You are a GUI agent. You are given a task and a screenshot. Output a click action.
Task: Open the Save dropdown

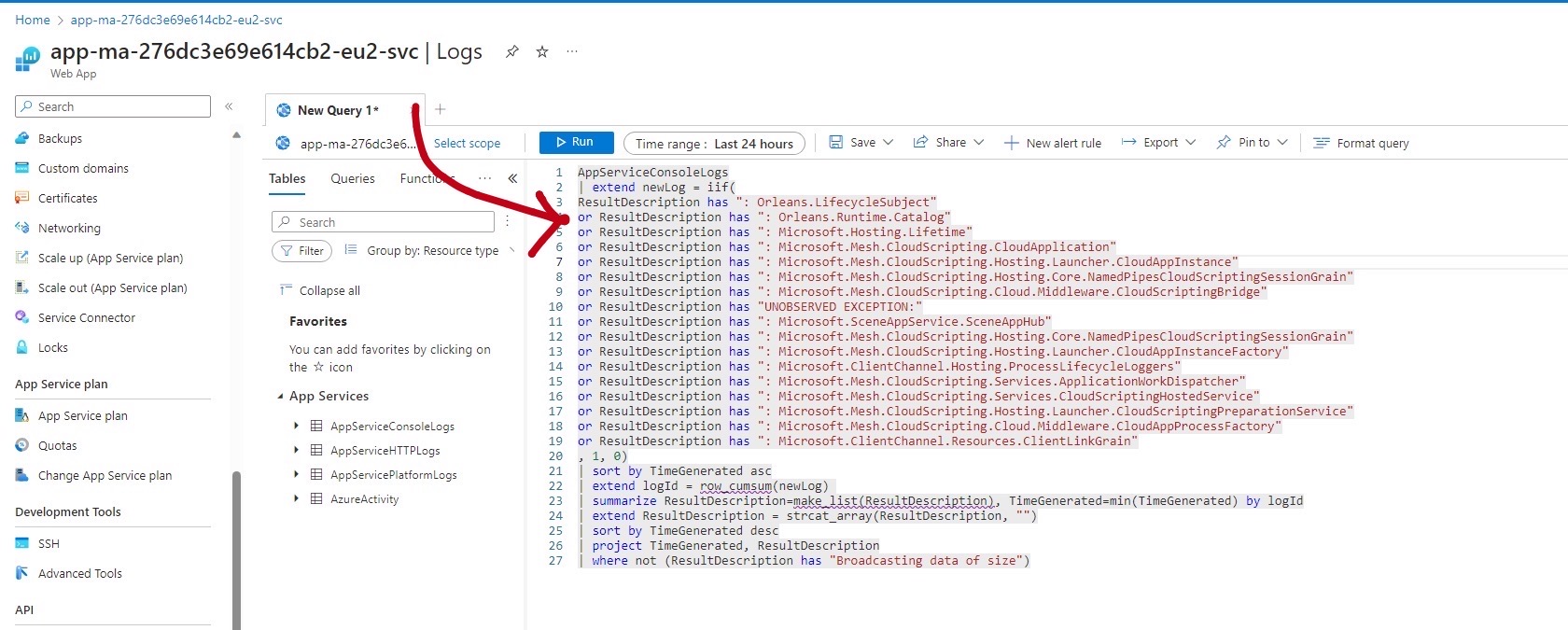coord(861,142)
